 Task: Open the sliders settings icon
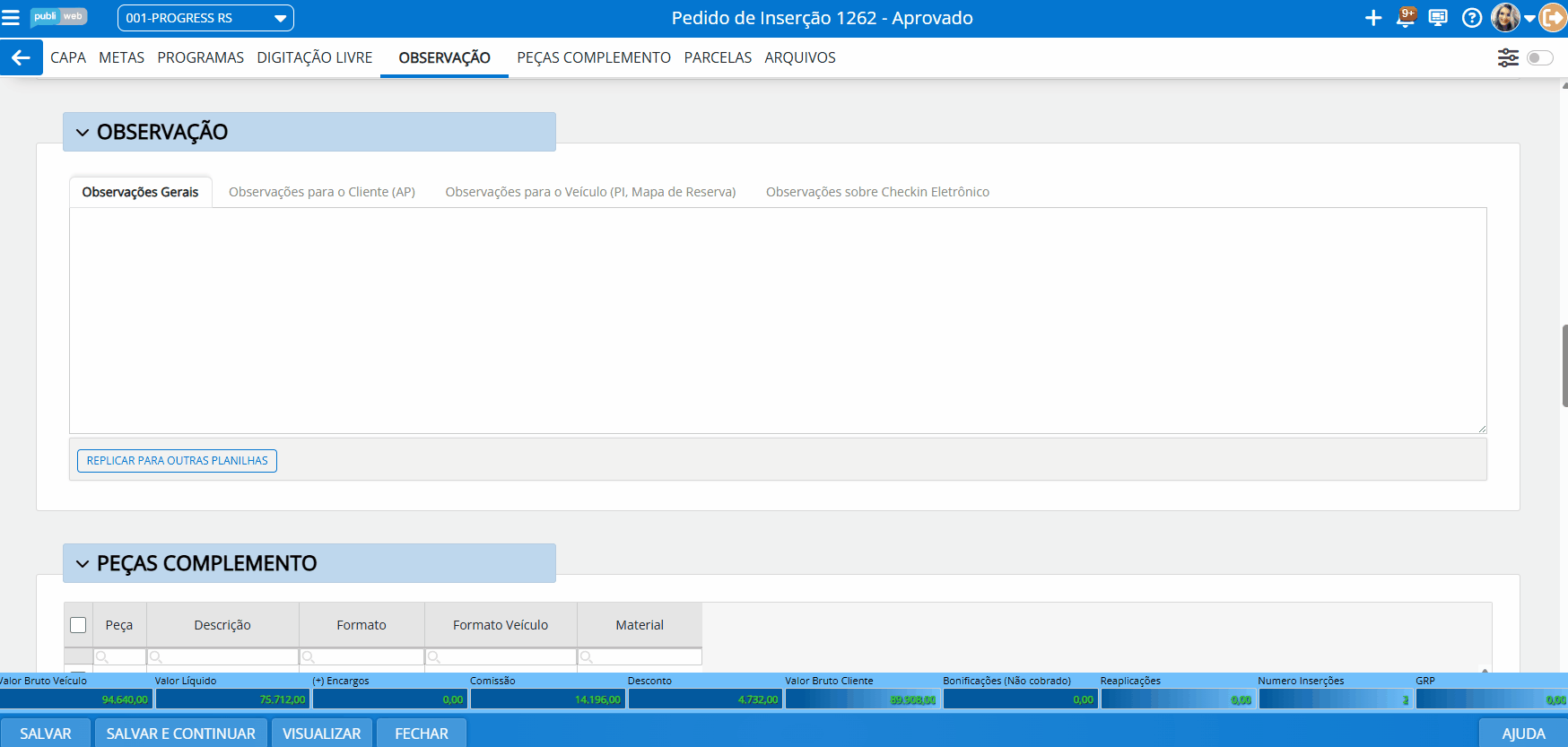[1508, 57]
